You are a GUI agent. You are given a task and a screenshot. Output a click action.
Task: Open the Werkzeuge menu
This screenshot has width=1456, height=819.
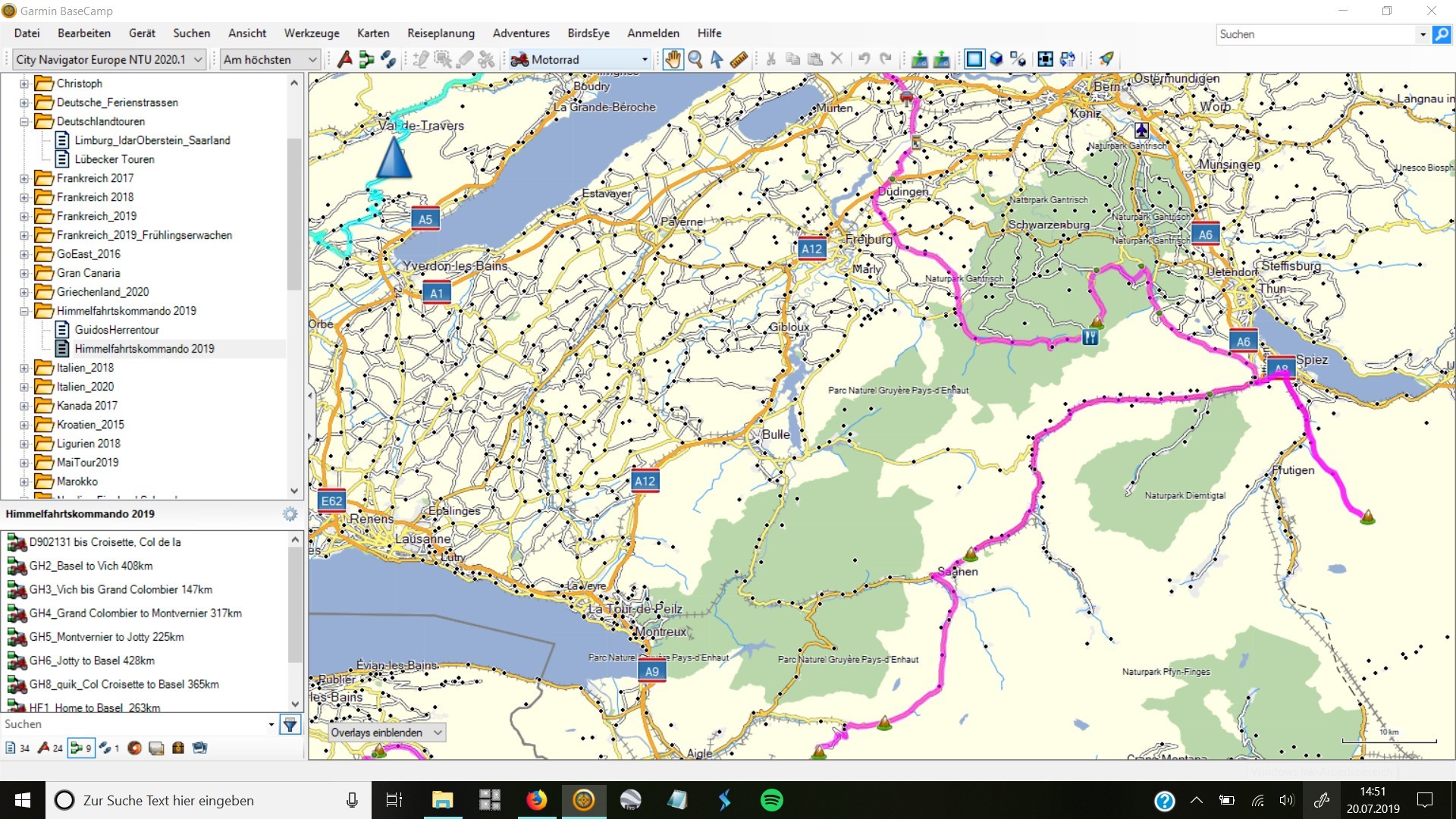(x=312, y=33)
